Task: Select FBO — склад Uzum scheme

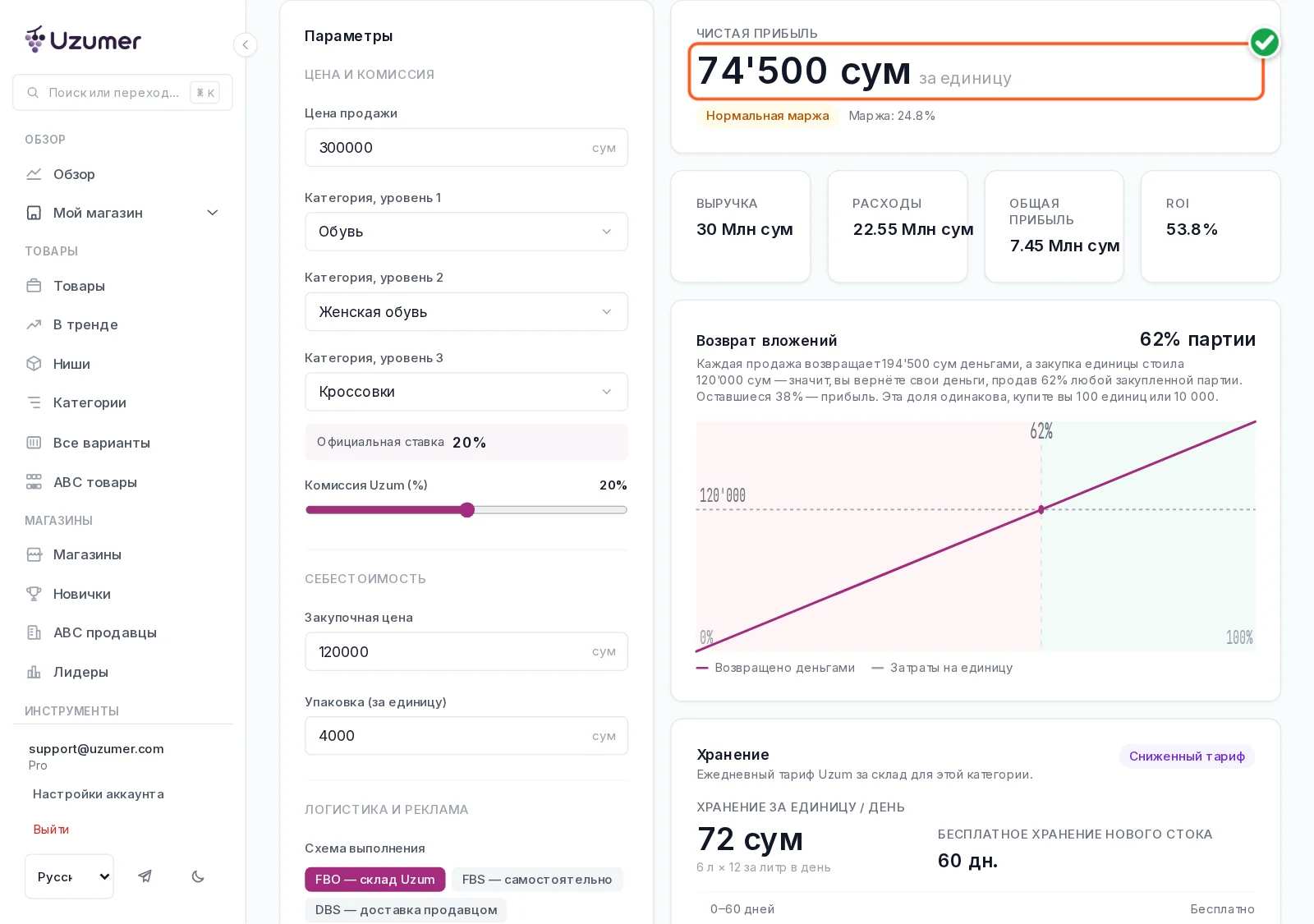Action: (x=374, y=880)
